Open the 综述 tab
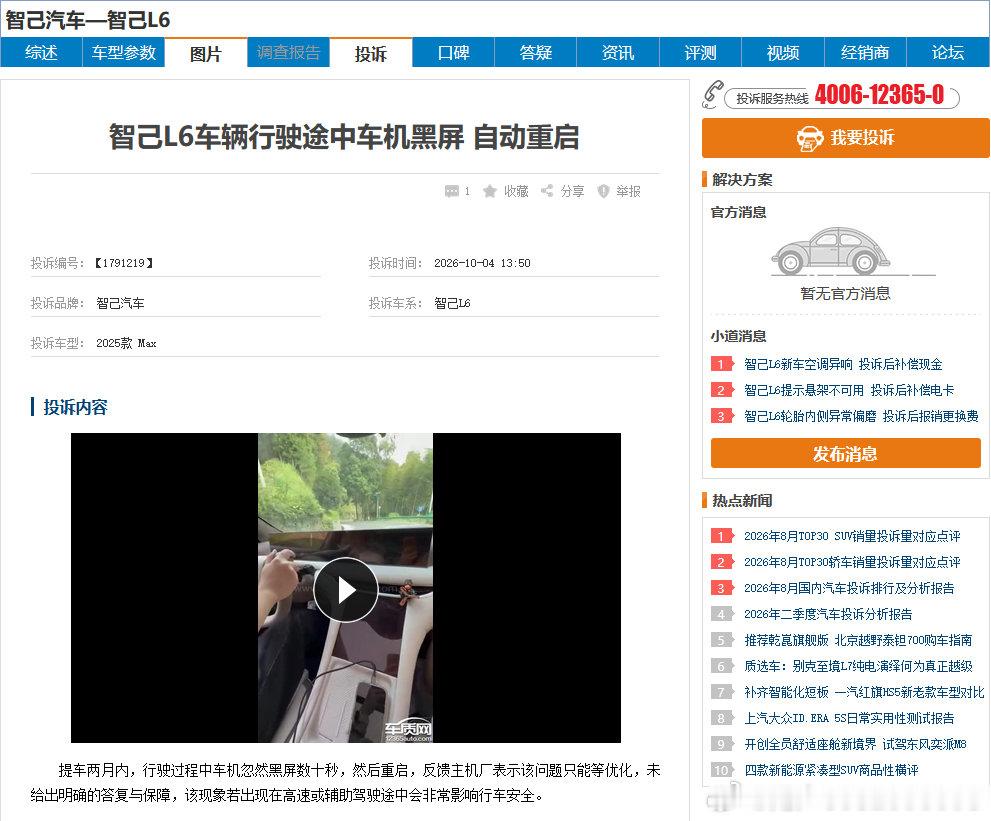This screenshot has height=821, width=991. (41, 52)
